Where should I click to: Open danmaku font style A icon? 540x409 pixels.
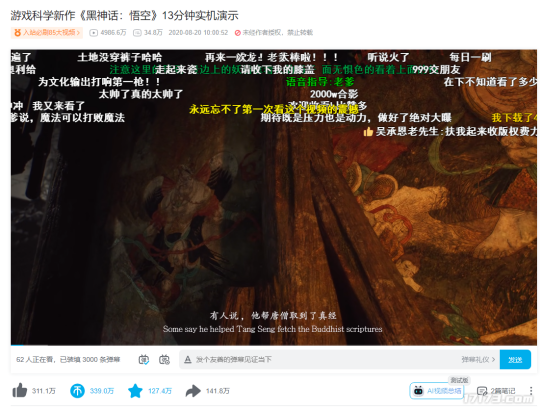tap(188, 359)
